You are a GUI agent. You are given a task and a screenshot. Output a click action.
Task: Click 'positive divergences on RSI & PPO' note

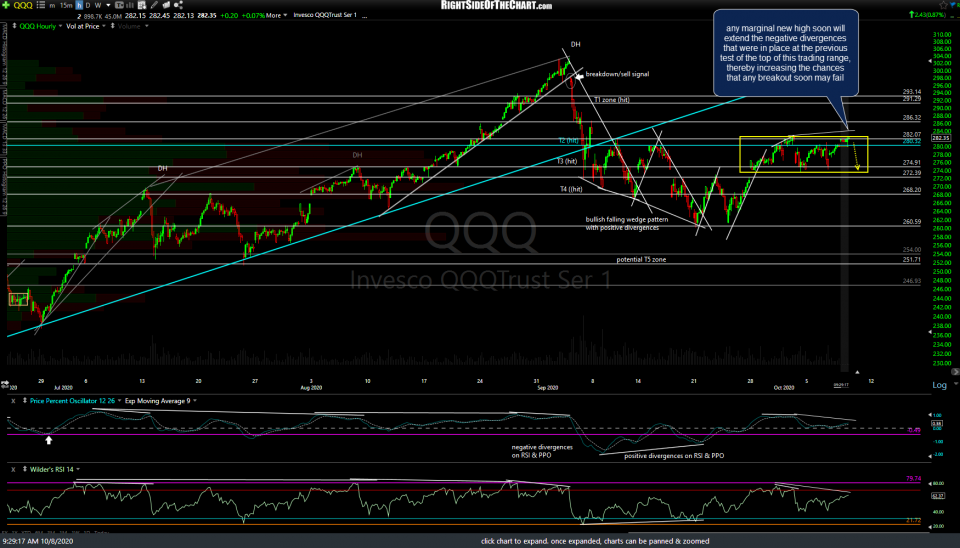[674, 456]
